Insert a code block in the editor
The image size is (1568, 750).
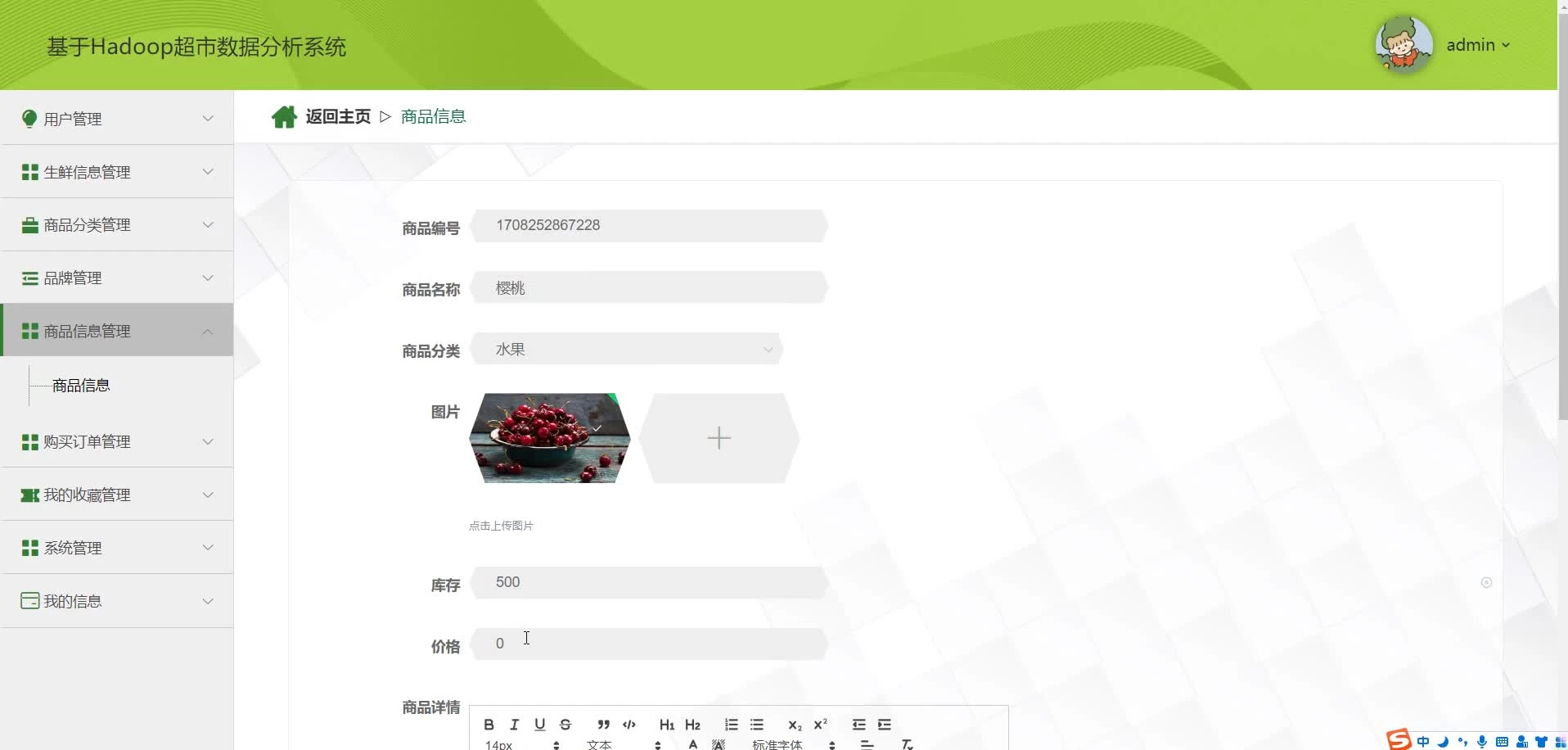click(x=629, y=725)
